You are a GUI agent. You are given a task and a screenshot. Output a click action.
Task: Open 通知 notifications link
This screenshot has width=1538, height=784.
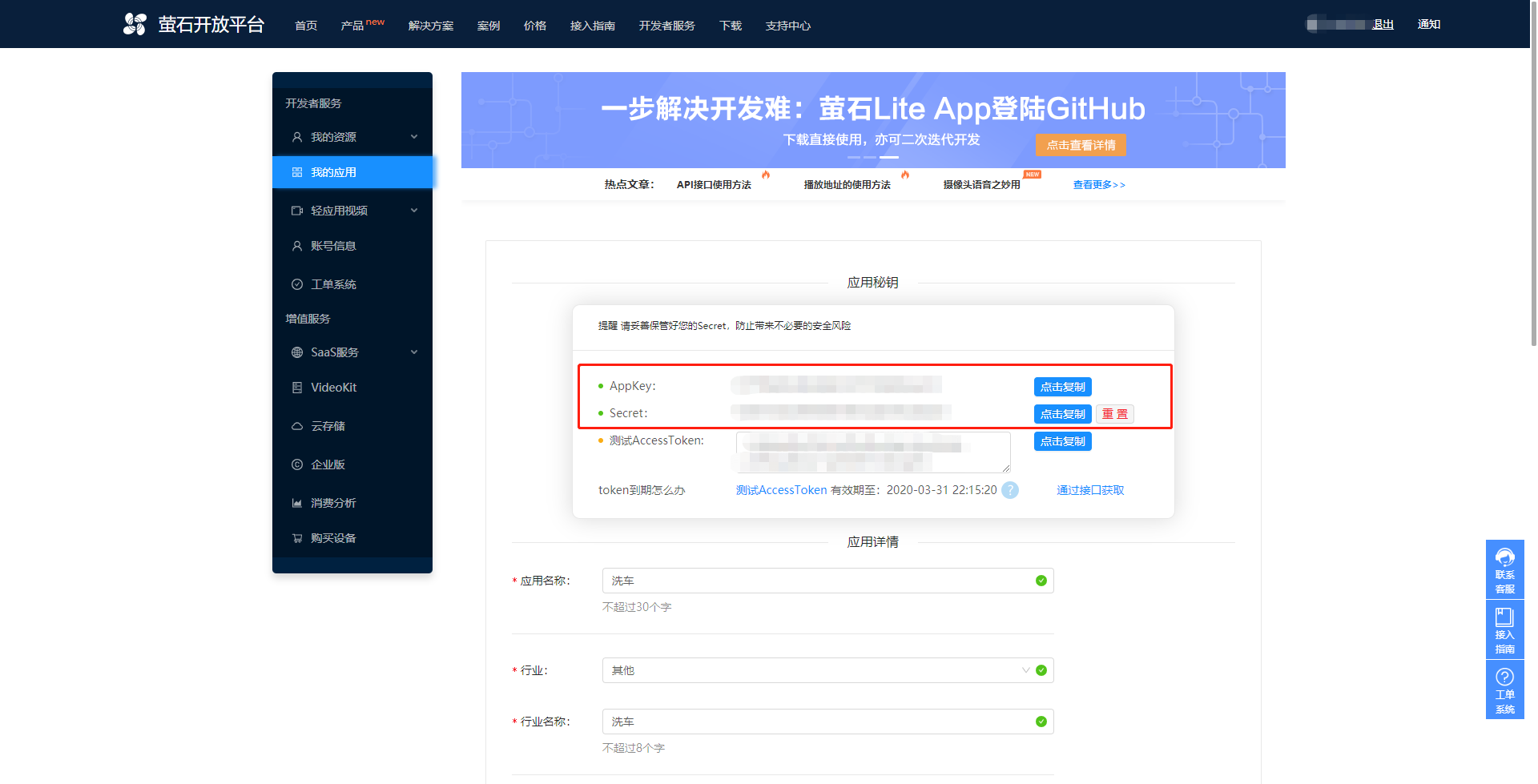click(x=1429, y=24)
